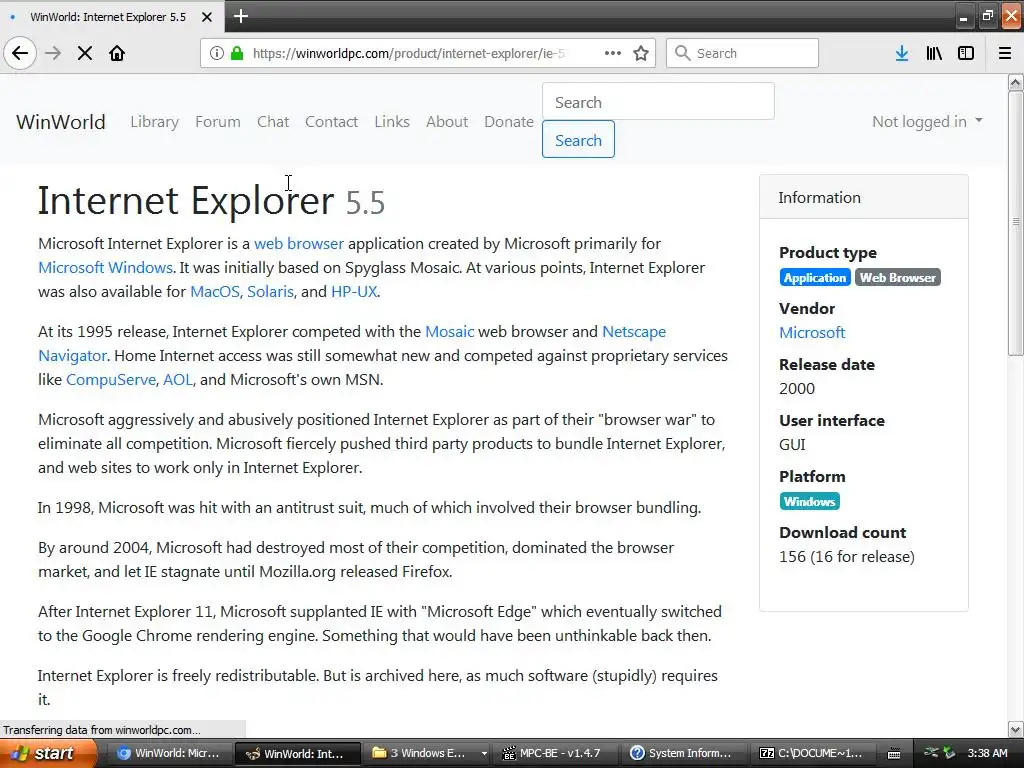Close the WinWorld Internet Explorer 5.5 tab
This screenshot has width=1024, height=768.
[x=206, y=17]
